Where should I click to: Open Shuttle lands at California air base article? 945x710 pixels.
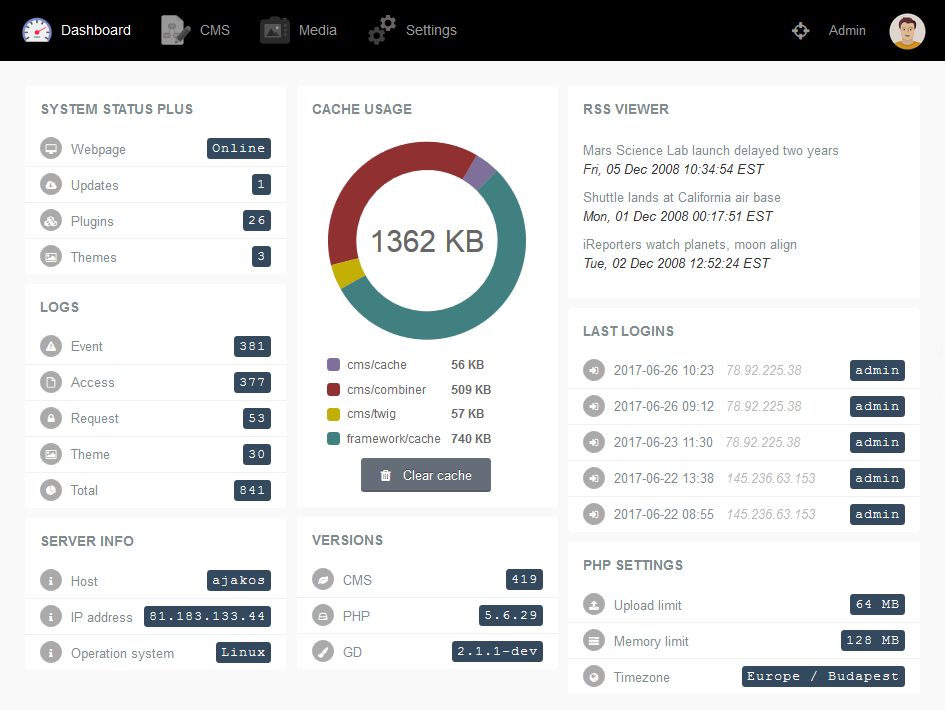point(682,197)
